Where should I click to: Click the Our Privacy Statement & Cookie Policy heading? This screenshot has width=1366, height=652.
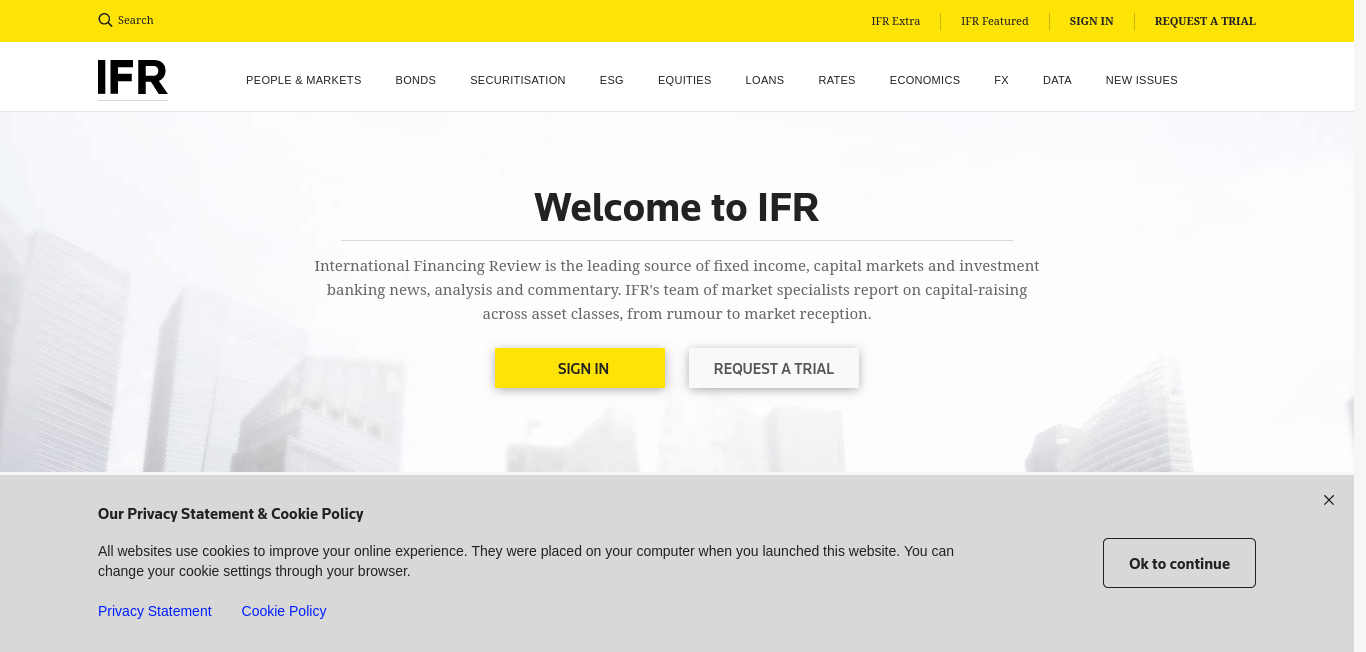[231, 514]
